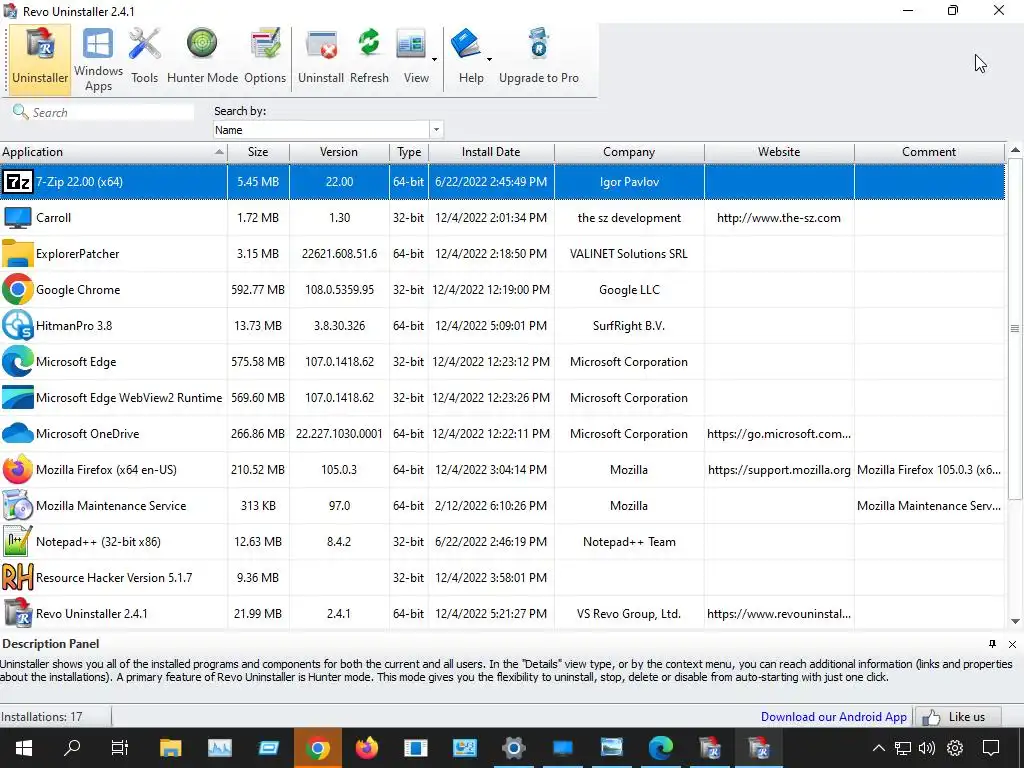Select the 7-Zip 22.00 icon
Image resolution: width=1024 pixels, height=768 pixels.
tap(18, 182)
